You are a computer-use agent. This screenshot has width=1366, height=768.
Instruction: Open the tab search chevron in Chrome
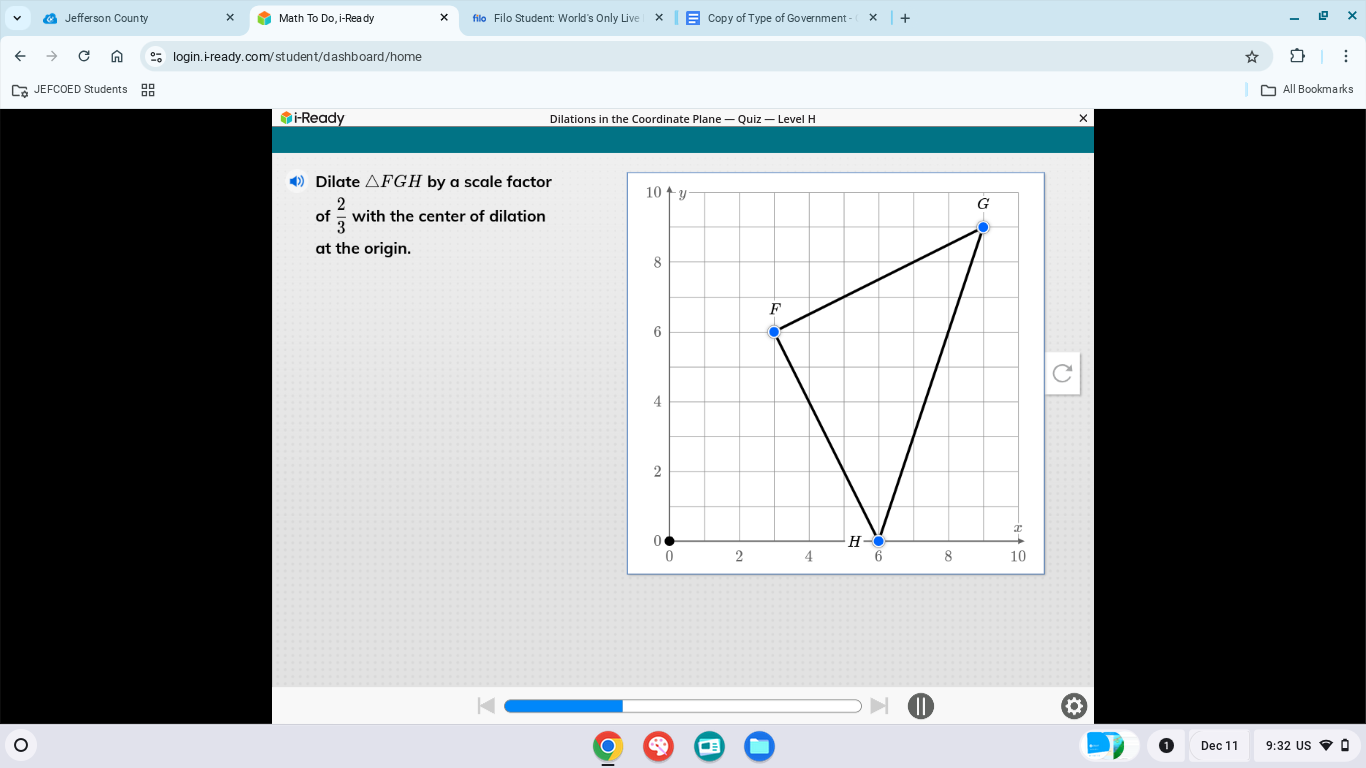point(16,17)
